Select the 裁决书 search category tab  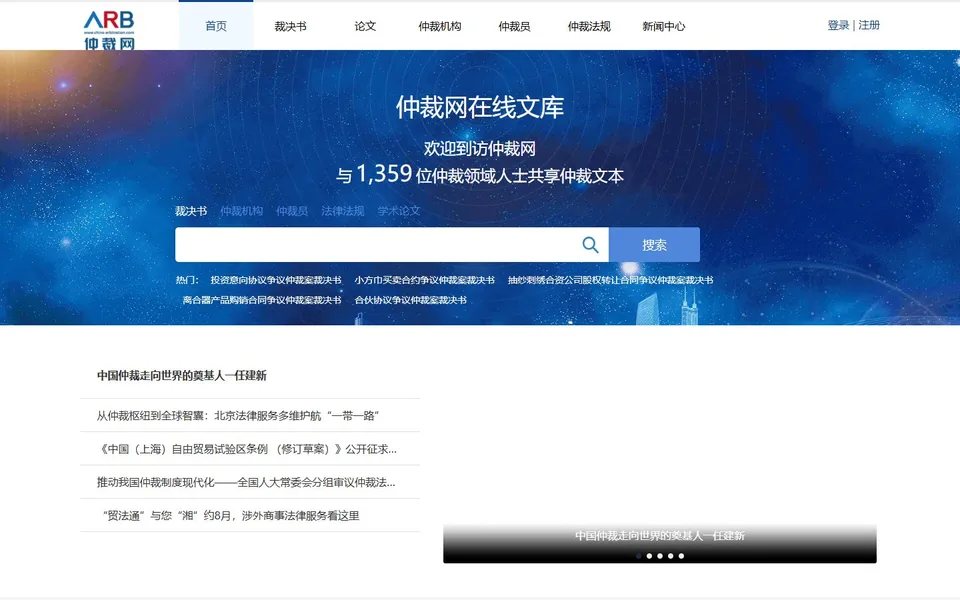click(191, 211)
